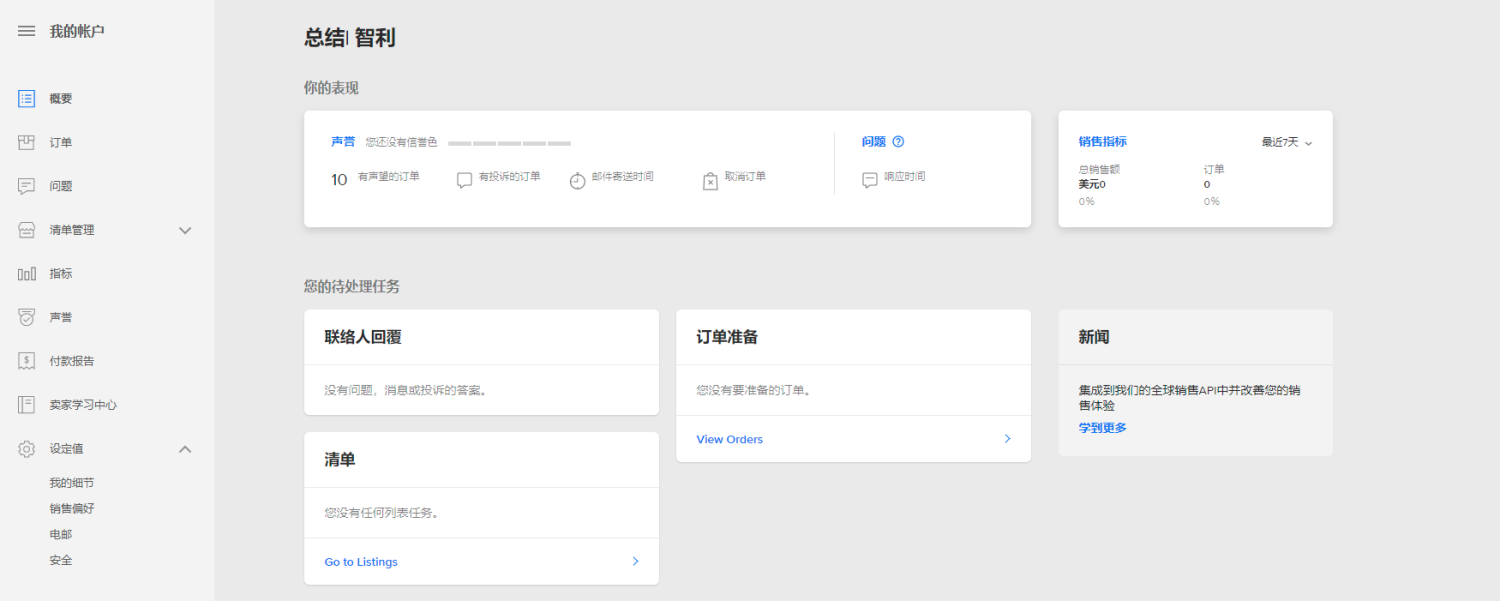Click the 声誉 shield icon
1500x601 pixels.
tap(27, 317)
